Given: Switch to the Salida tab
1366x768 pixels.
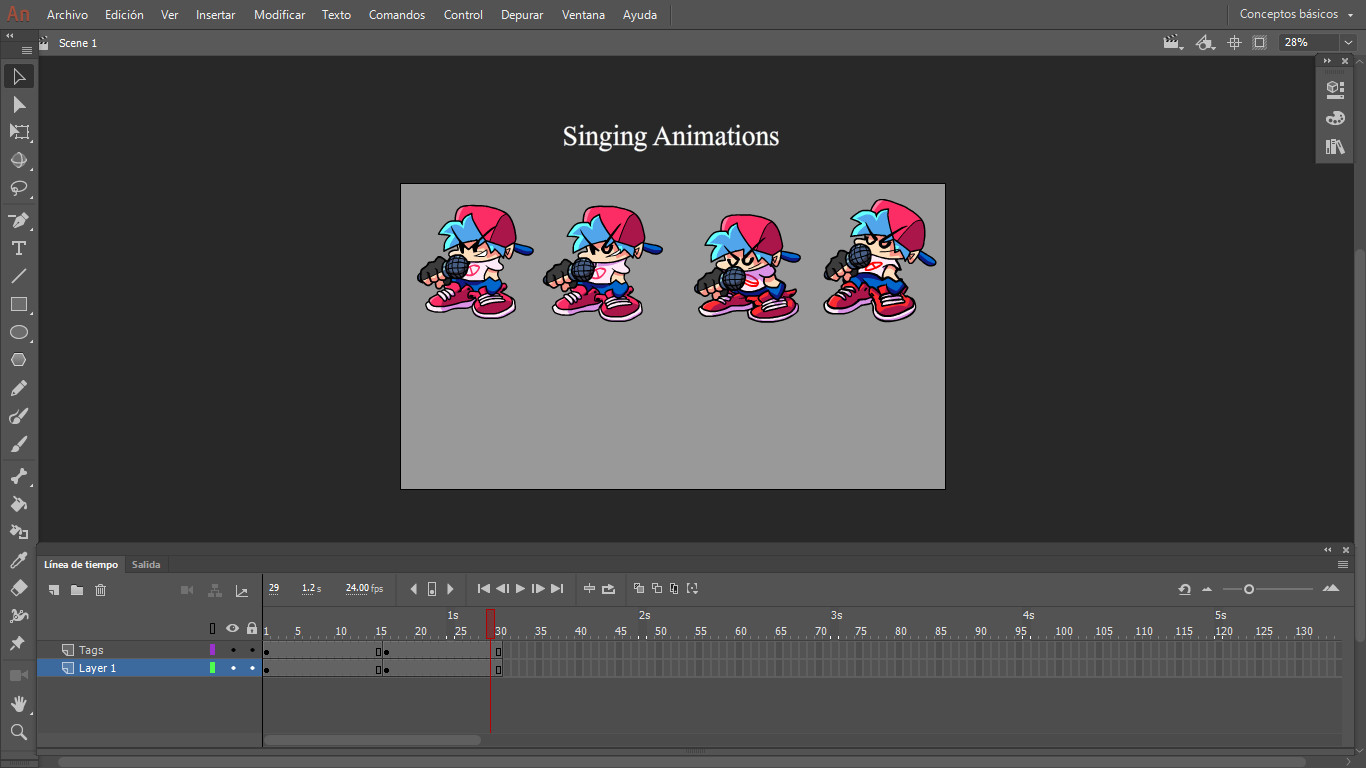Looking at the screenshot, I should click(x=146, y=564).
